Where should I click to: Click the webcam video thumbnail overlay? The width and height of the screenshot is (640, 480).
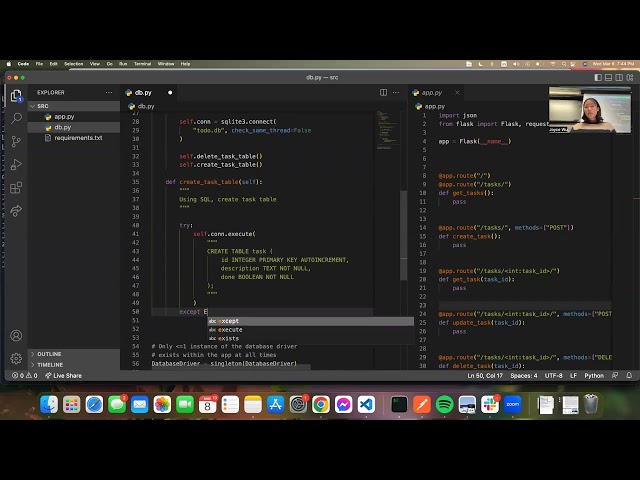tap(589, 109)
